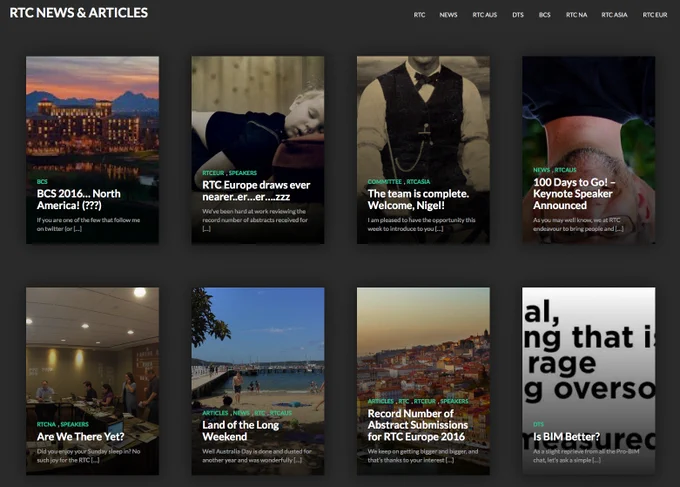This screenshot has width=680, height=487.
Task: Open the NEWS menu item
Action: (x=448, y=15)
